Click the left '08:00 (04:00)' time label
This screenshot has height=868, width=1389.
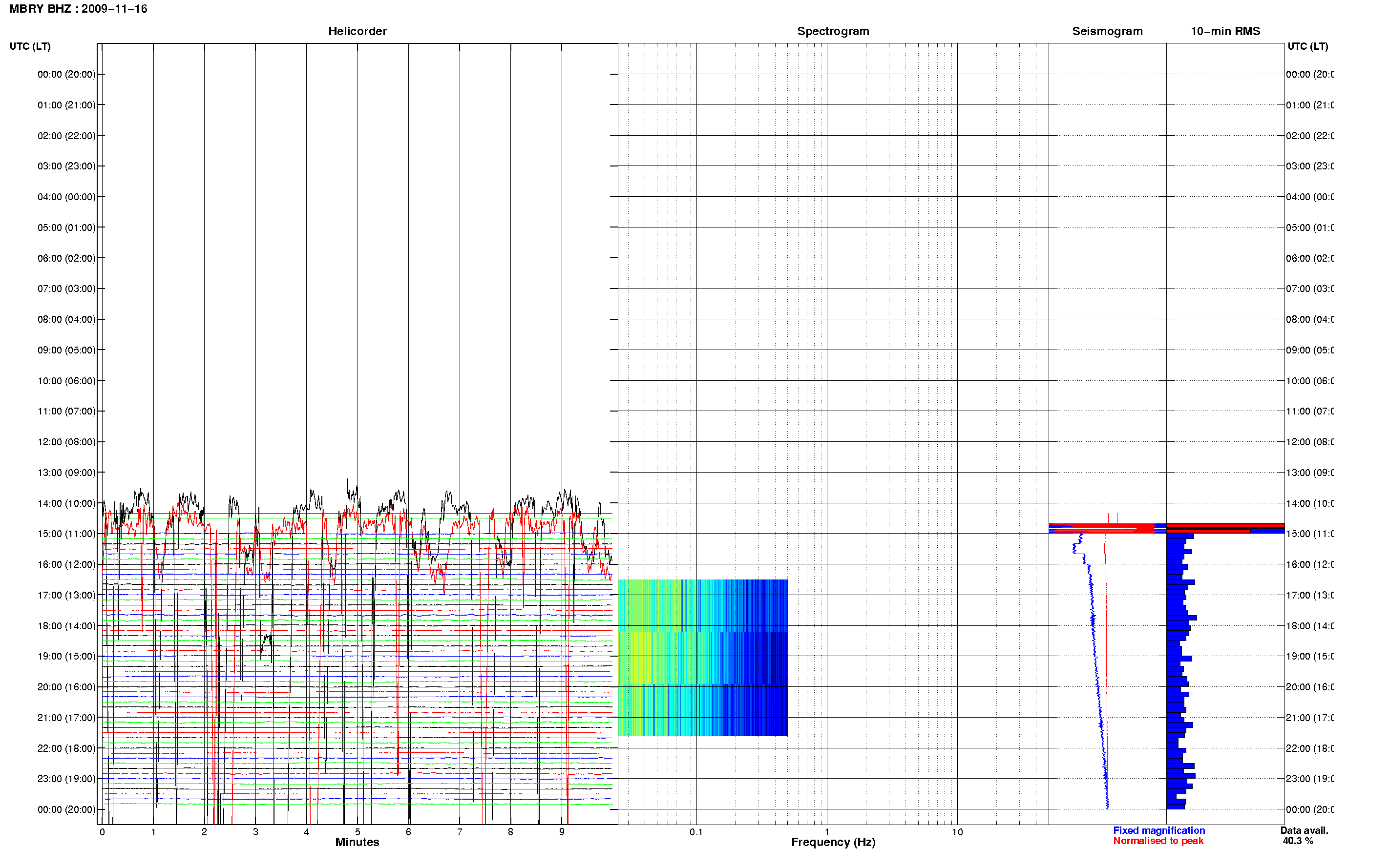point(66,319)
